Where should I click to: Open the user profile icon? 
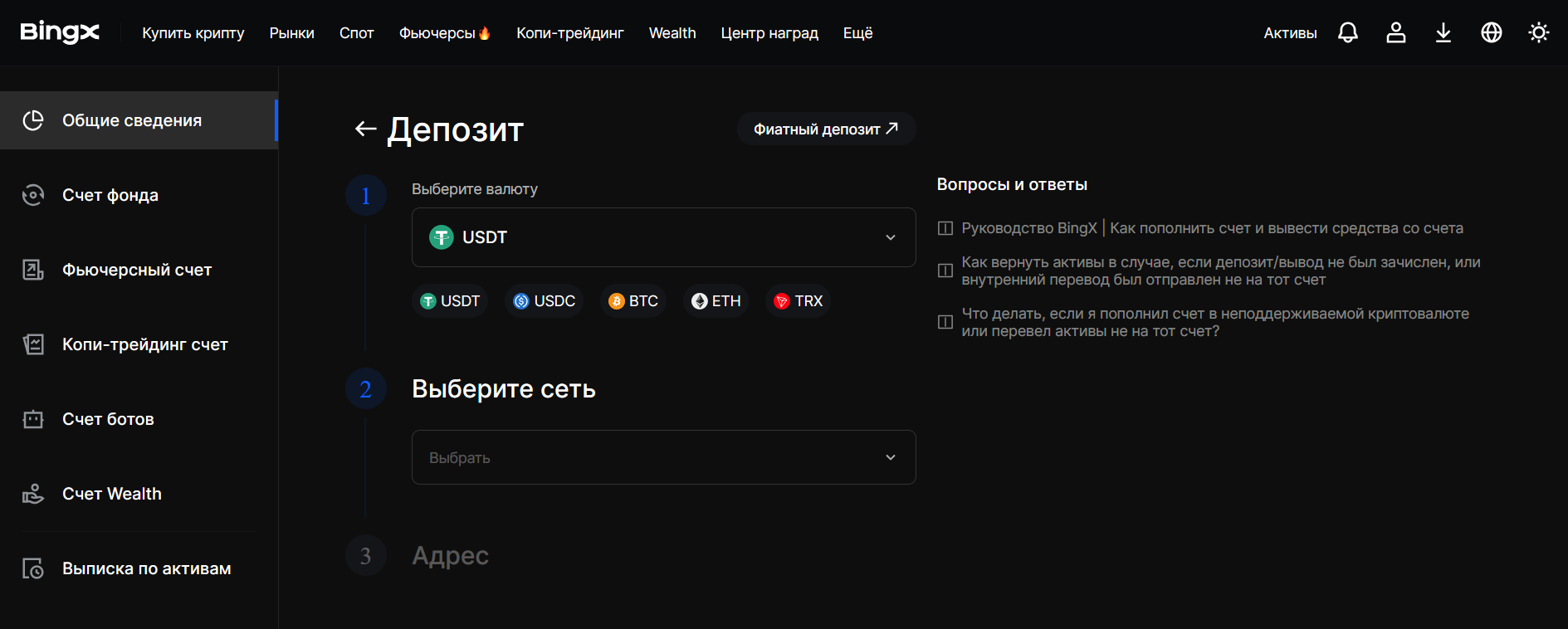1396,32
